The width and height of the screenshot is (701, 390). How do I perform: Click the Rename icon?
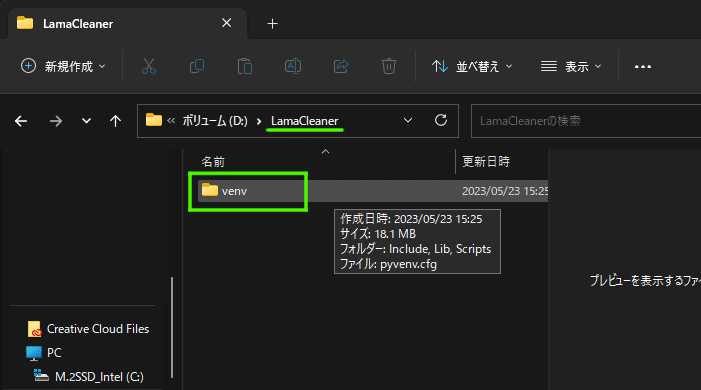tap(293, 66)
